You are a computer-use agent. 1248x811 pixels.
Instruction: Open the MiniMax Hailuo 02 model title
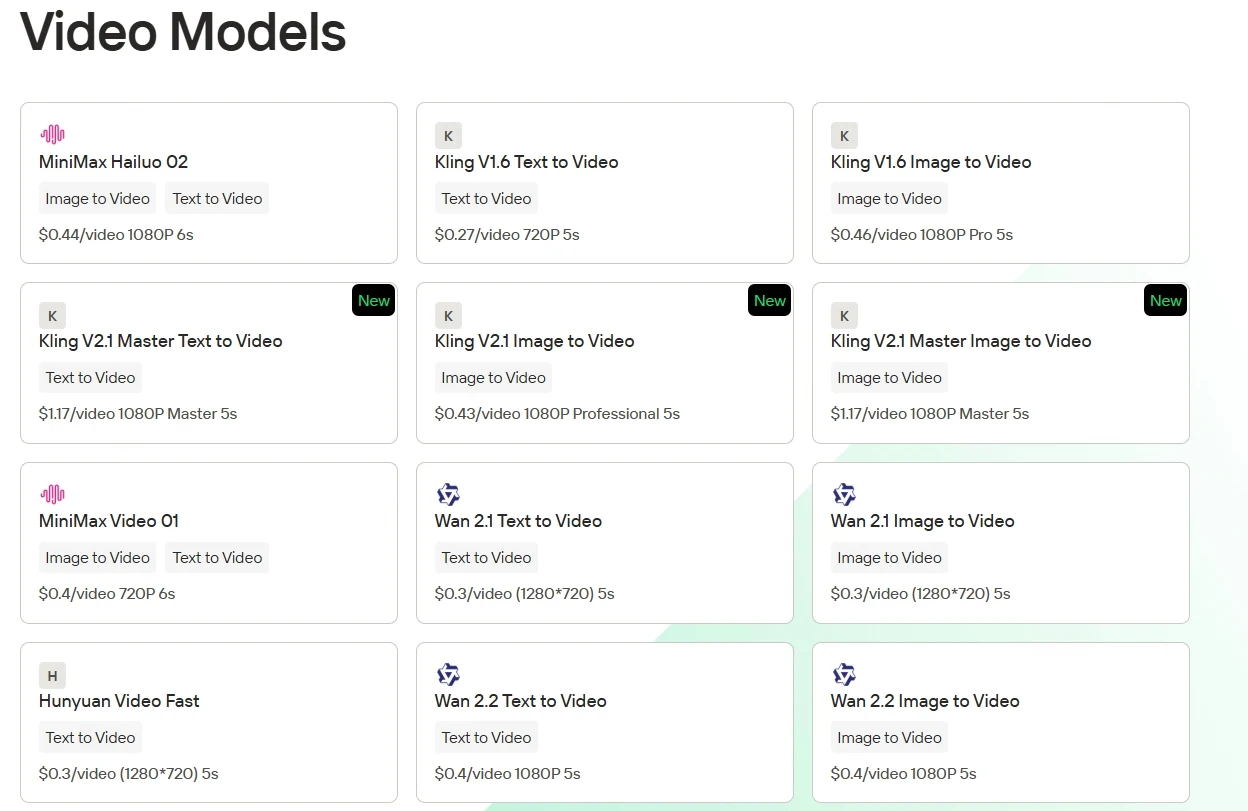[113, 162]
